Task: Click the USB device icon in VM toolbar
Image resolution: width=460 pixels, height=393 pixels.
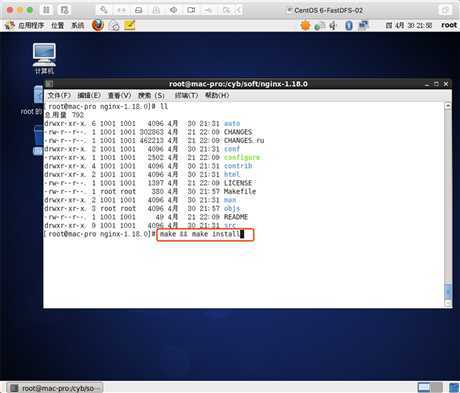Action: [208, 10]
